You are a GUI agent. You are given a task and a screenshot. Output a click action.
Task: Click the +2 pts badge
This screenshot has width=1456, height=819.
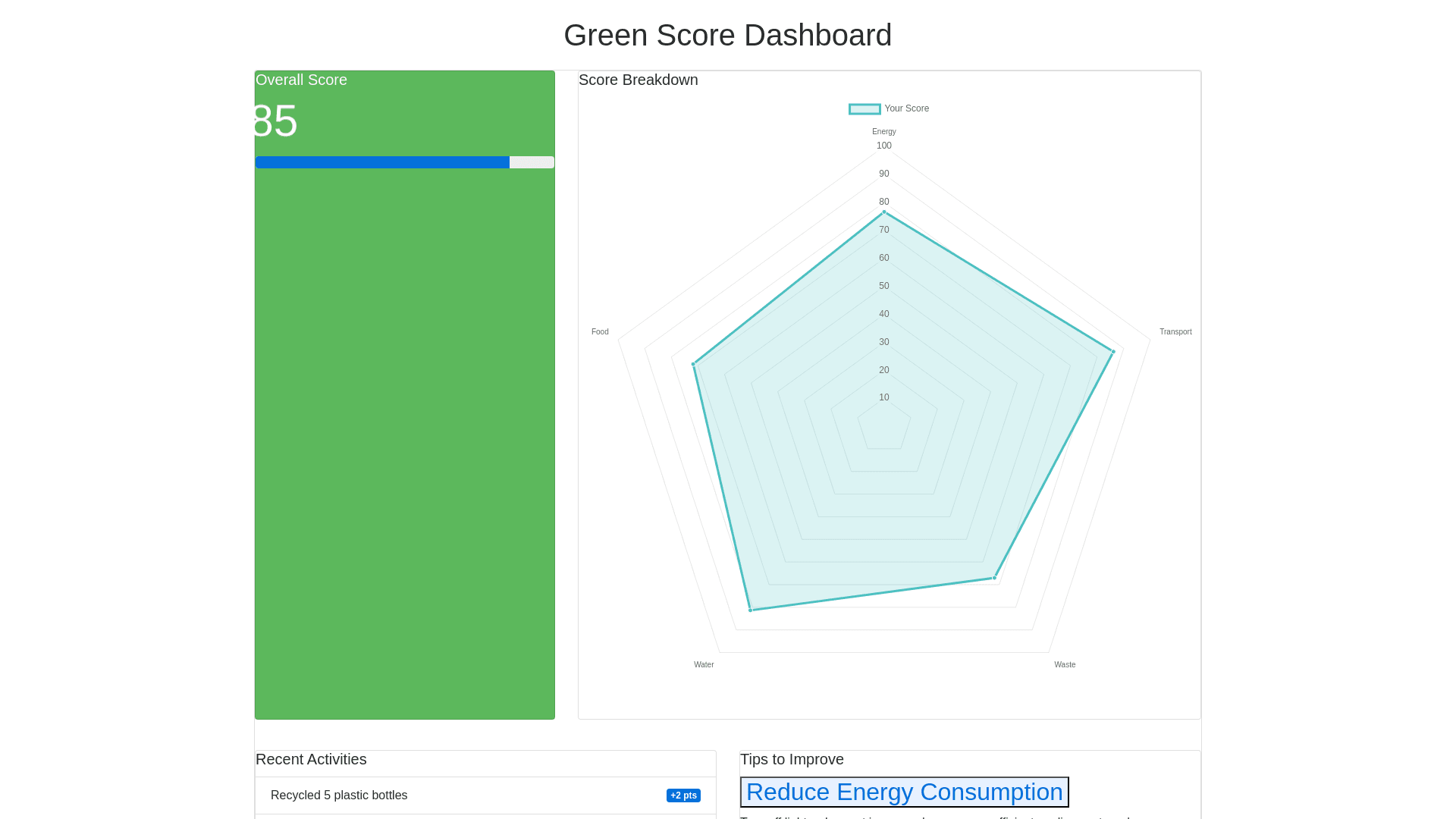point(683,795)
